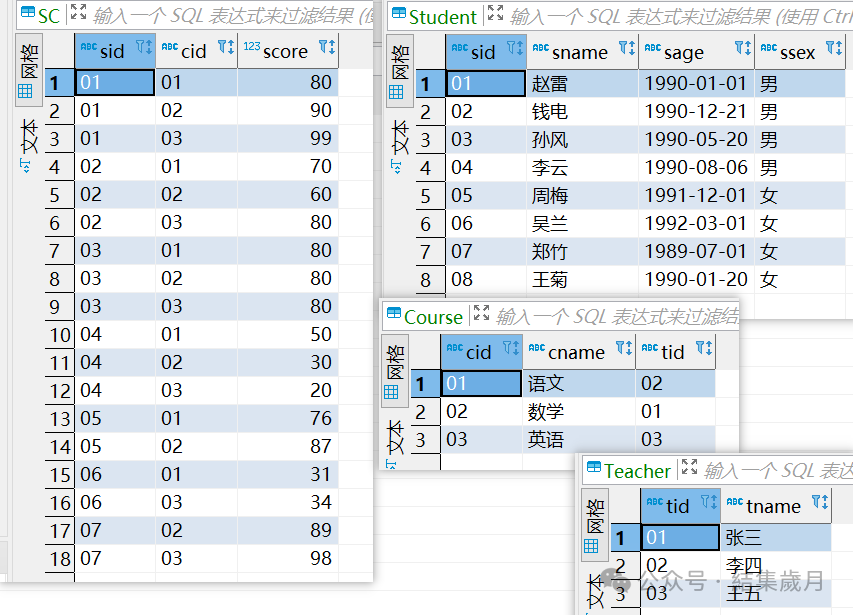Click birth date 1992-03-01 cell
The width and height of the screenshot is (853, 615).
[x=697, y=223]
